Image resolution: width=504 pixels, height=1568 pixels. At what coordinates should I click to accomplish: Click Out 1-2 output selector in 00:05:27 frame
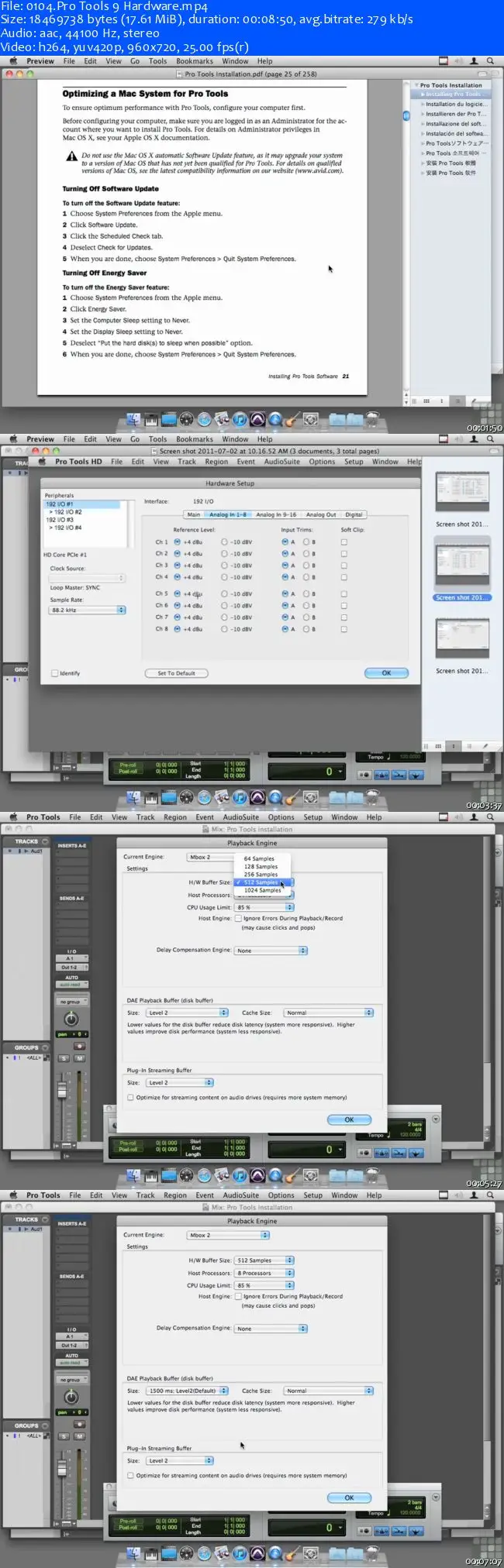coord(71,968)
